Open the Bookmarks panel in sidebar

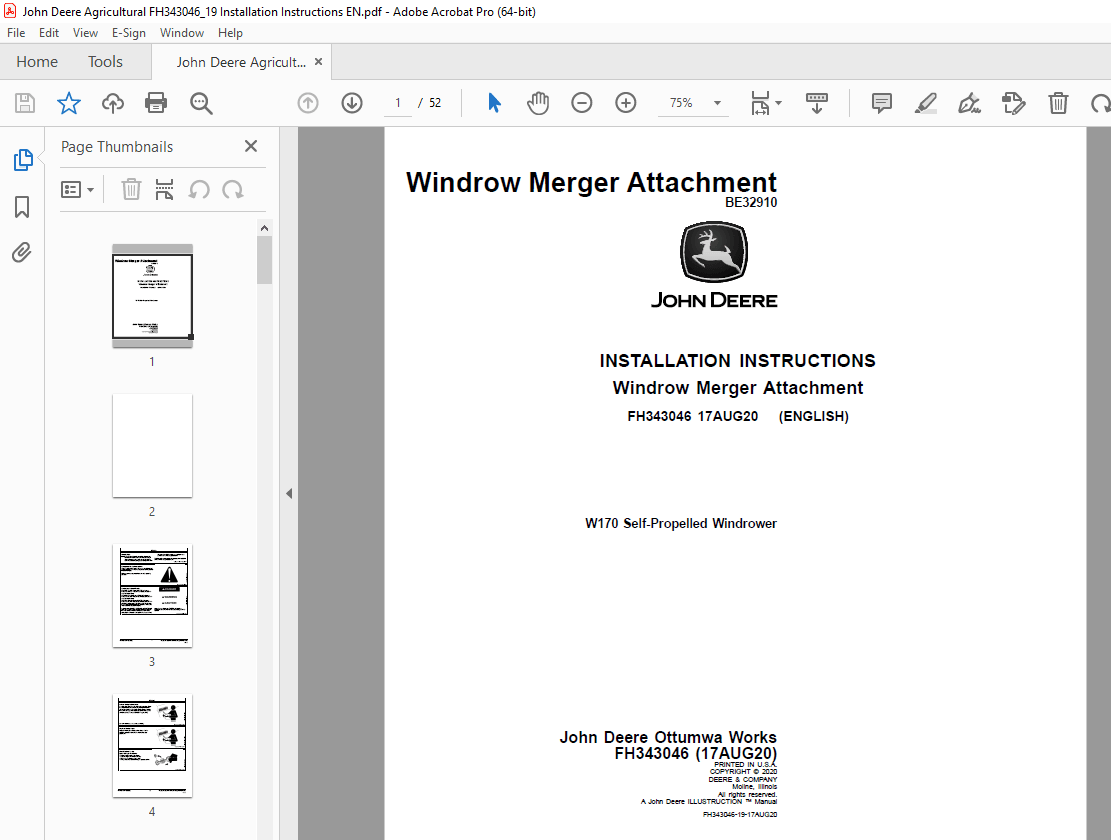pos(22,207)
